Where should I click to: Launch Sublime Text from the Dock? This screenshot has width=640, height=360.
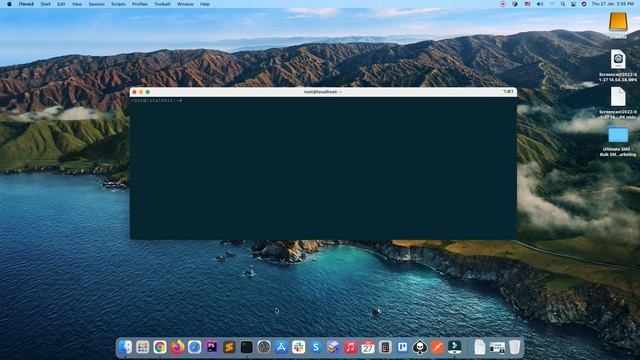[x=229, y=347]
